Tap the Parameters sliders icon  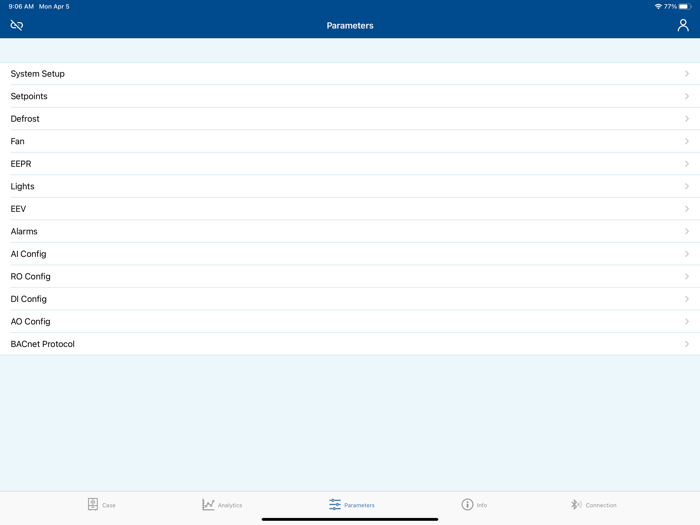coord(335,504)
